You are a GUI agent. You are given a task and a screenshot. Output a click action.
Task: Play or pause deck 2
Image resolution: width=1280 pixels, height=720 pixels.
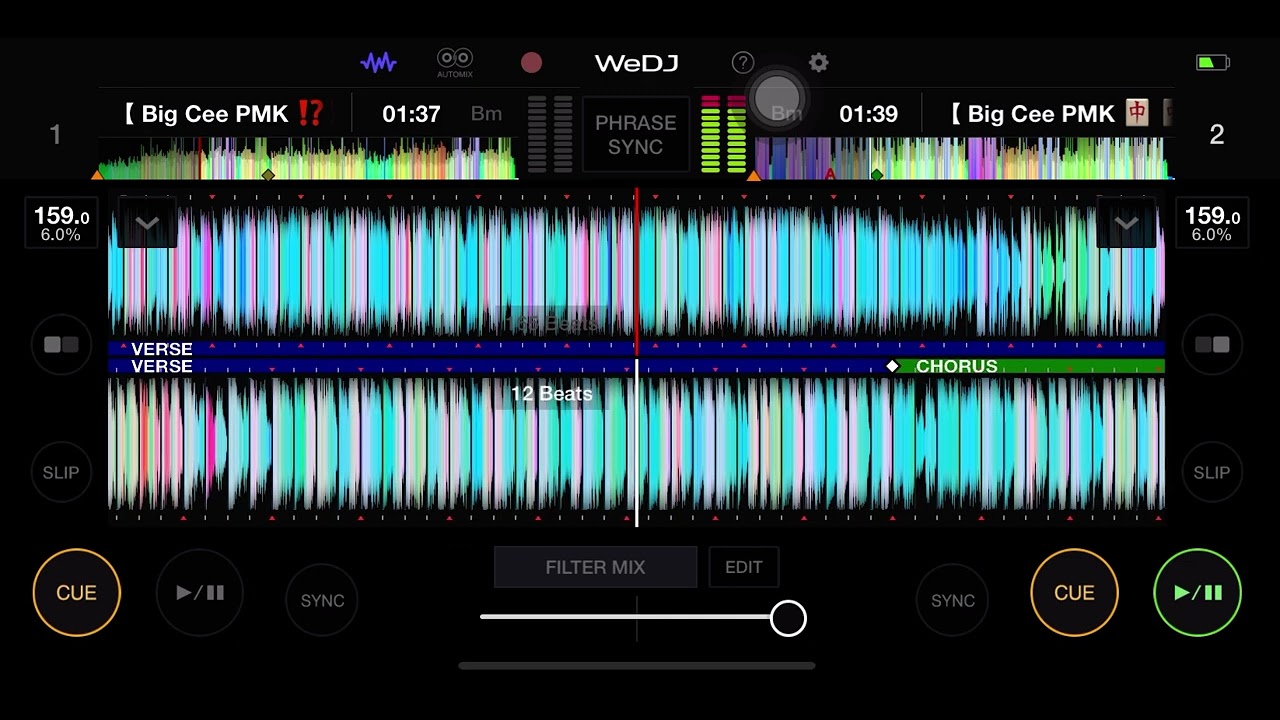[1198, 593]
